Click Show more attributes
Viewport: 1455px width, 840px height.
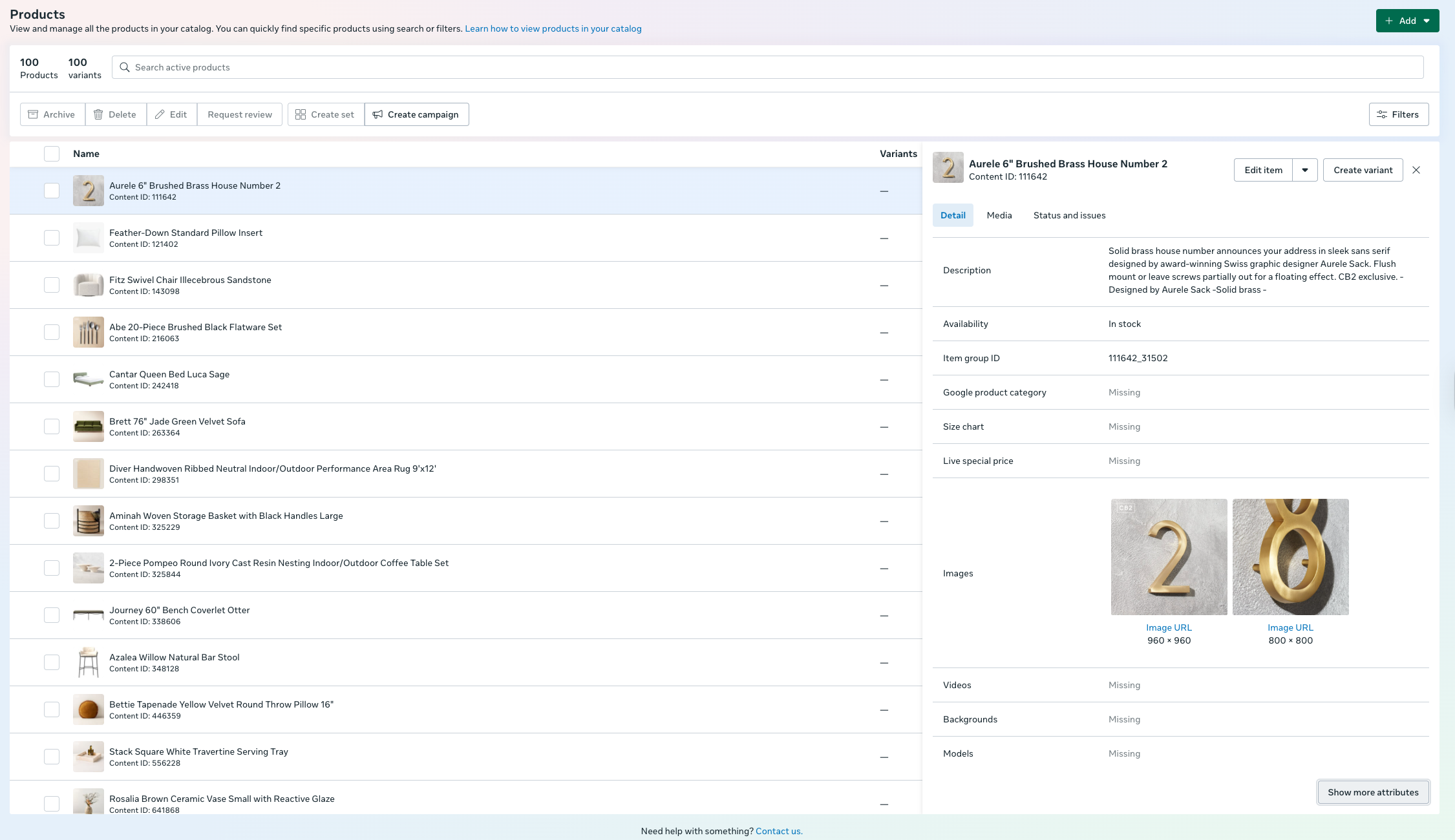(1372, 792)
